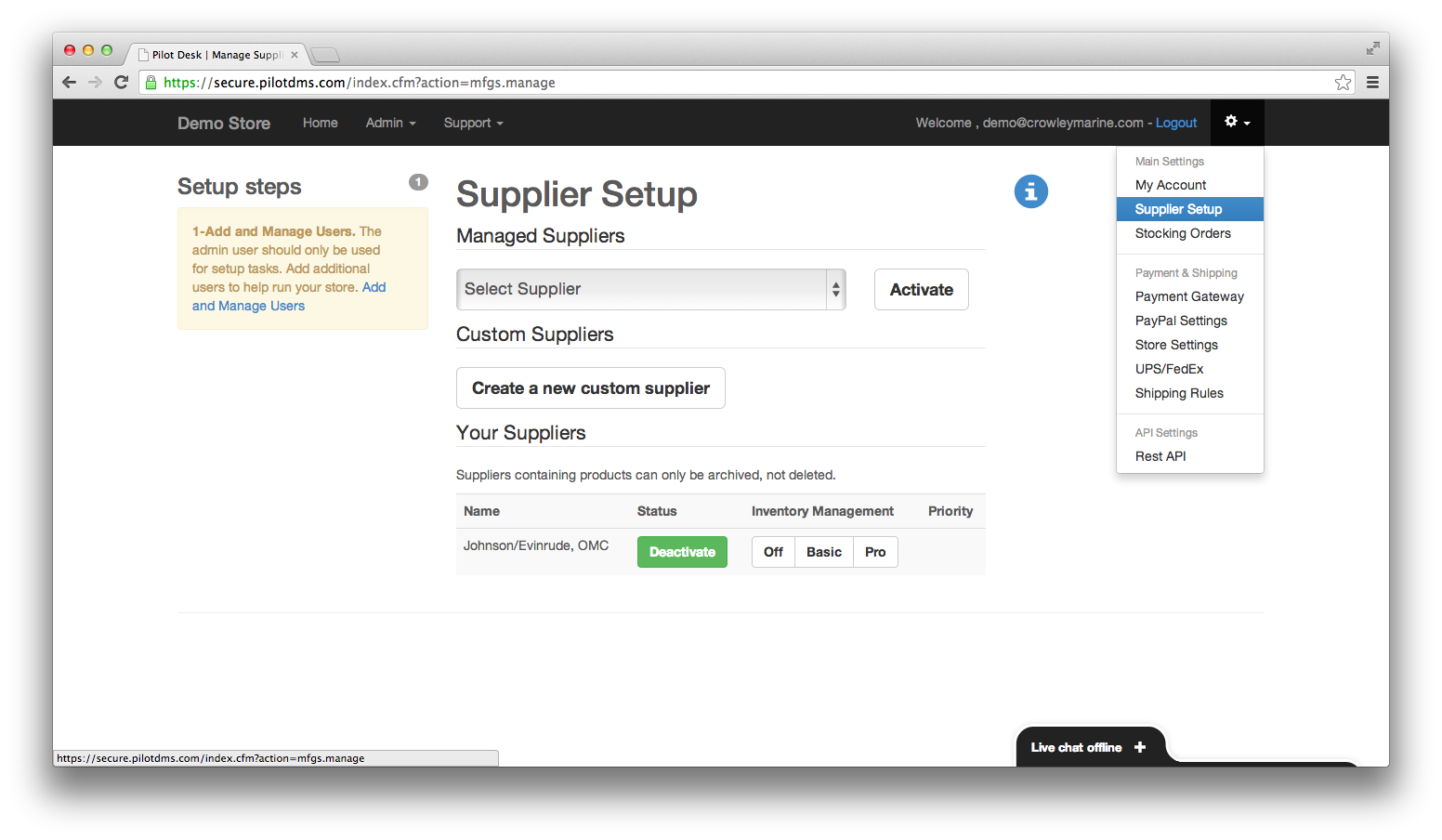Deactivate the Johnson/Evinrude, OMC supplier

[x=682, y=551]
